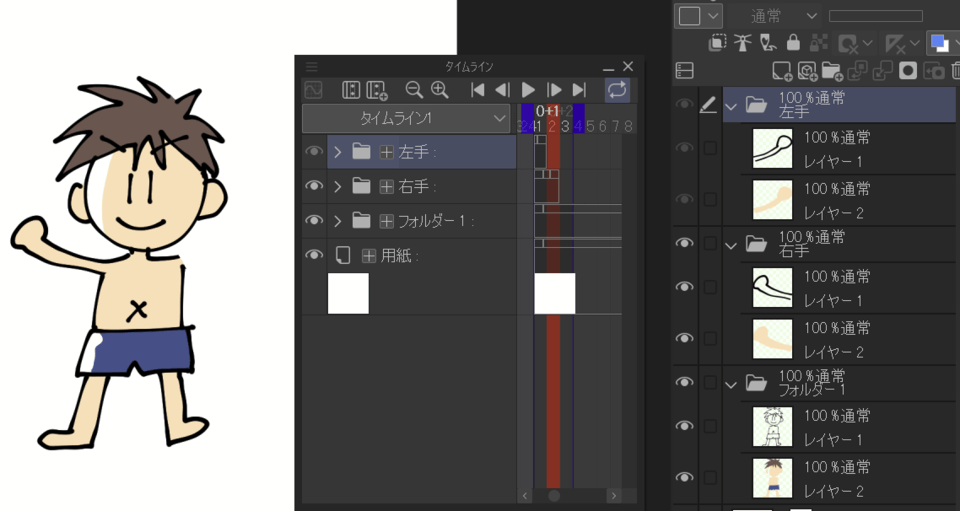The image size is (960, 511).
Task: Open the palette color dropdown in Layer panel
Action: 699,16
